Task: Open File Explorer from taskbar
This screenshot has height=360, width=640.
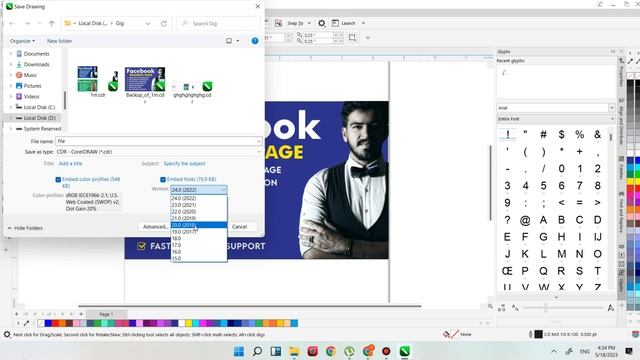Action: [294, 351]
